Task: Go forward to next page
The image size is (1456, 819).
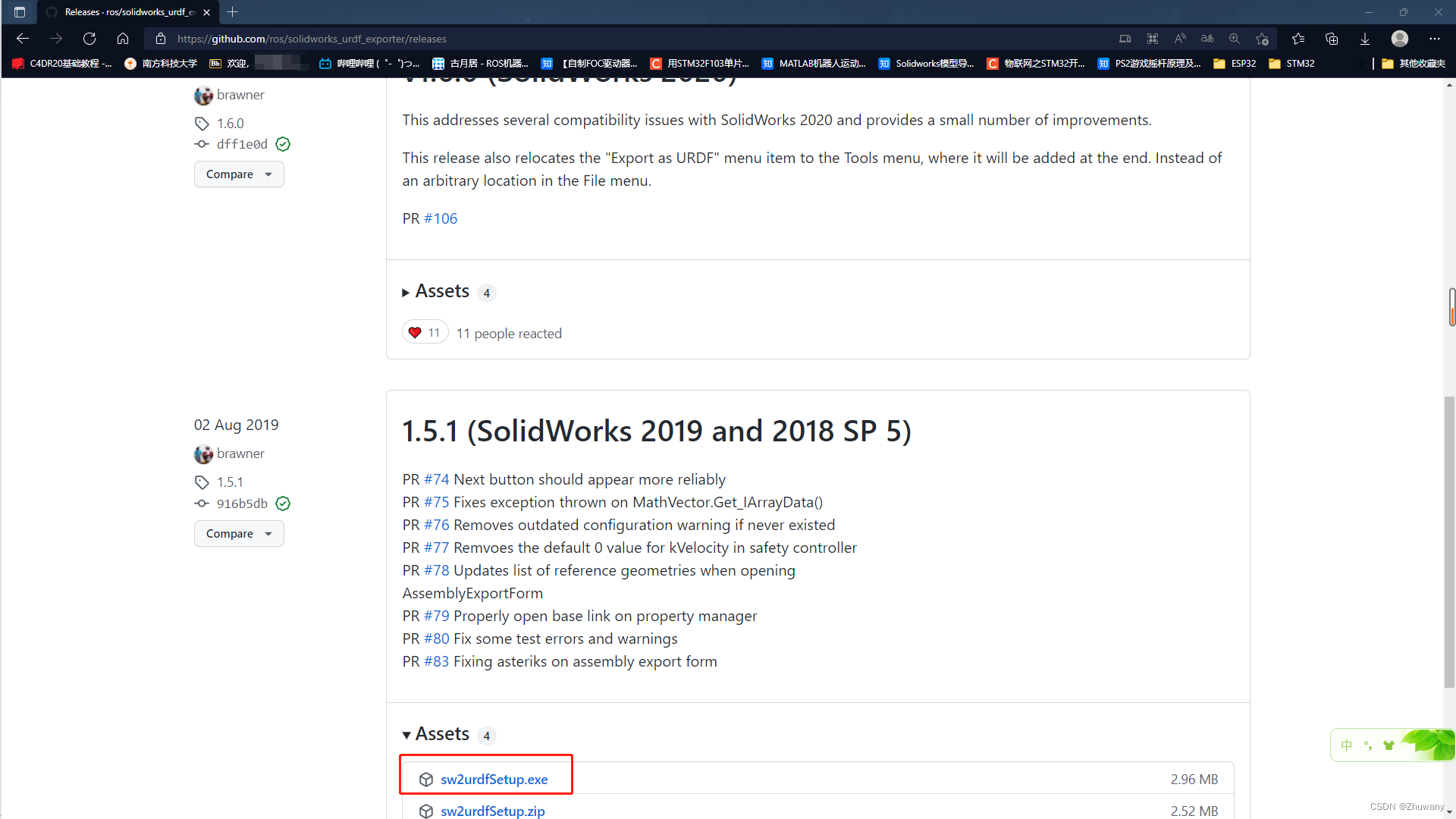Action: click(56, 39)
